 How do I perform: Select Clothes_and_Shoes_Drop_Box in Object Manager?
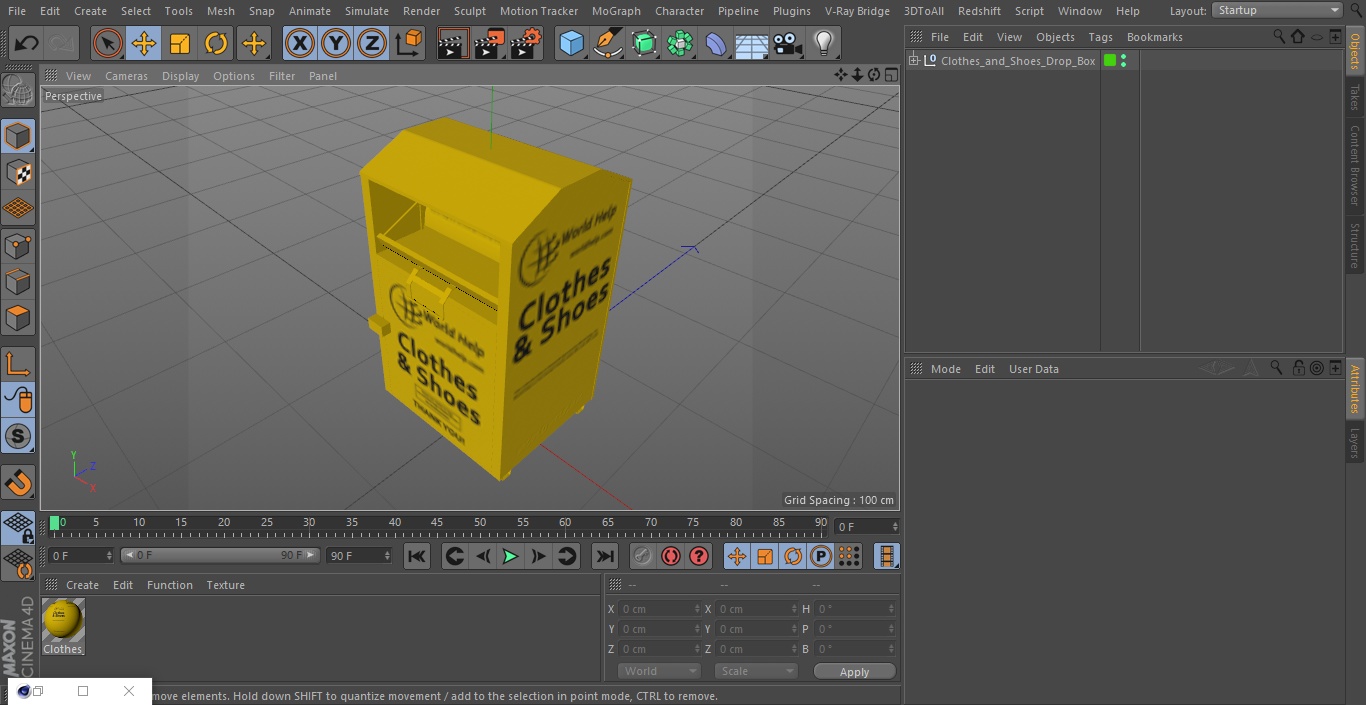[x=1018, y=61]
